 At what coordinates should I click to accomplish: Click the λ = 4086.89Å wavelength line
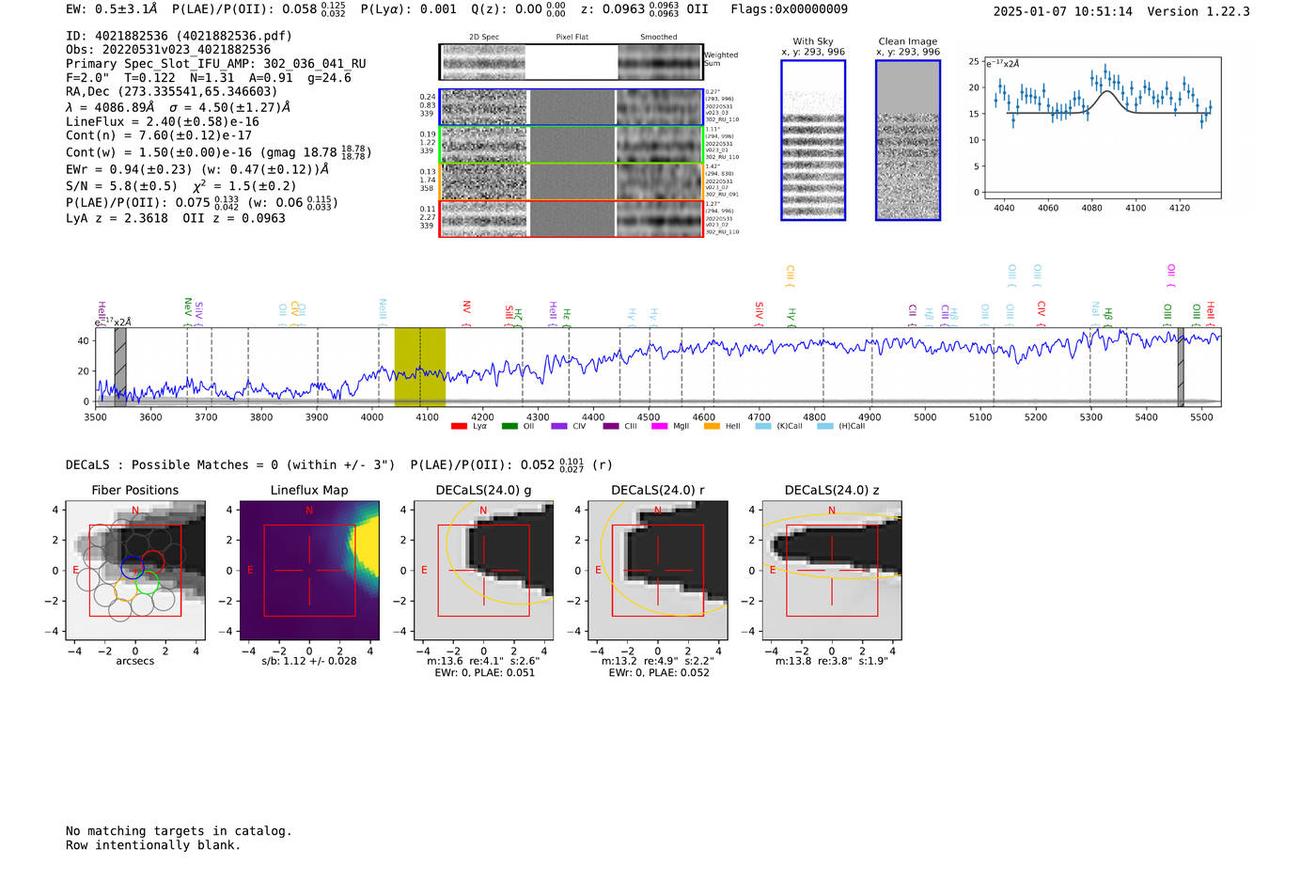tap(178, 107)
